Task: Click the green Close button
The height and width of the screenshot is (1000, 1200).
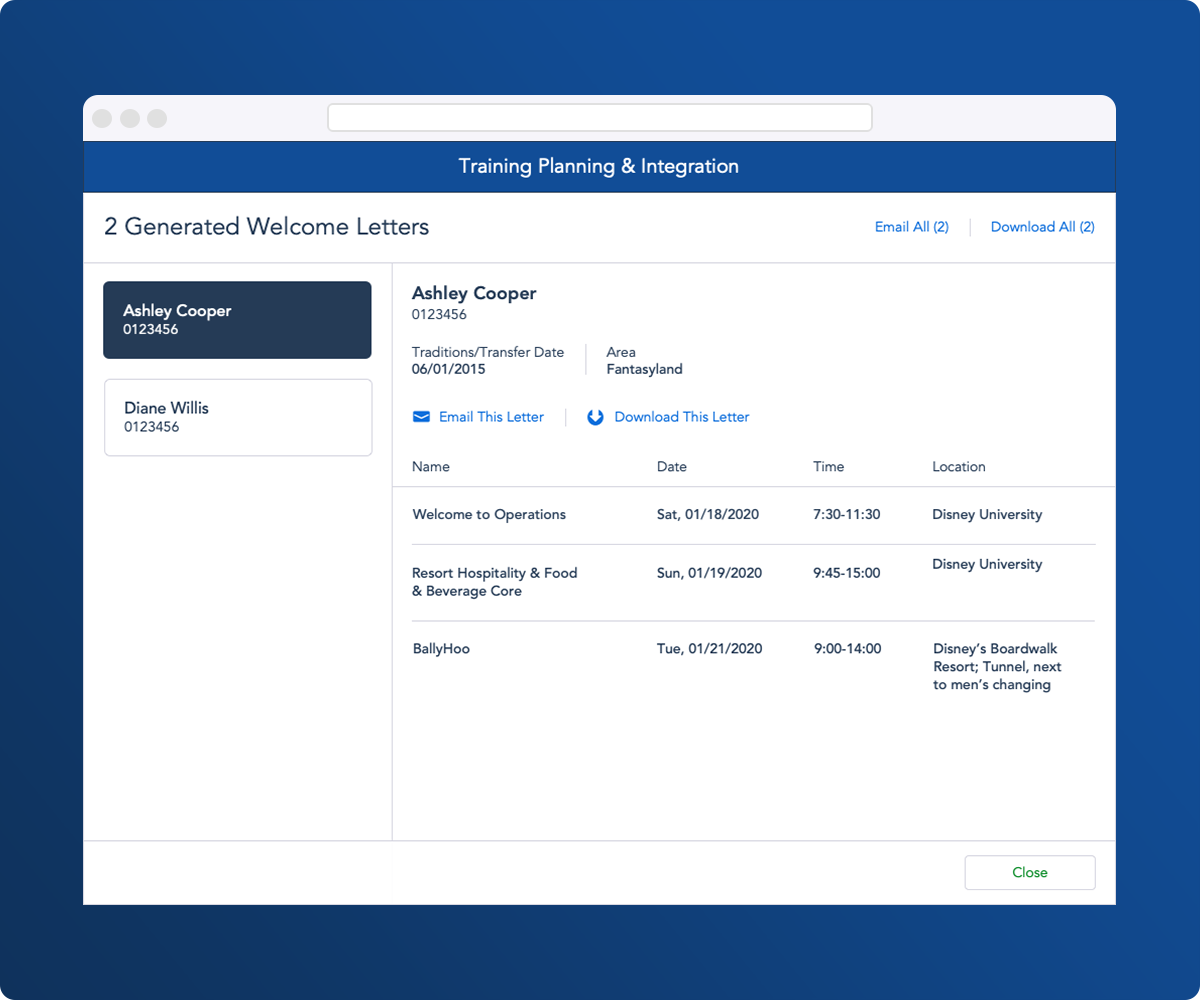Action: (x=1030, y=873)
